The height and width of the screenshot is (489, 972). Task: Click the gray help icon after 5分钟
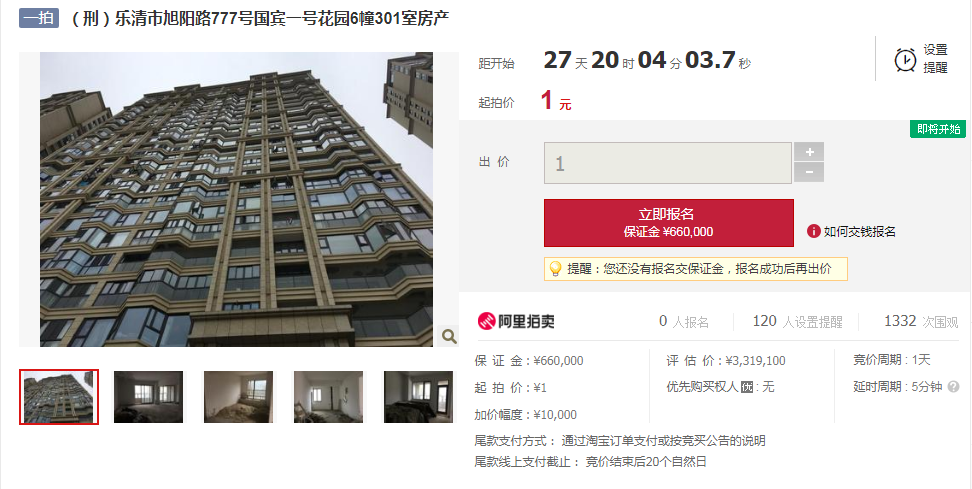click(953, 387)
